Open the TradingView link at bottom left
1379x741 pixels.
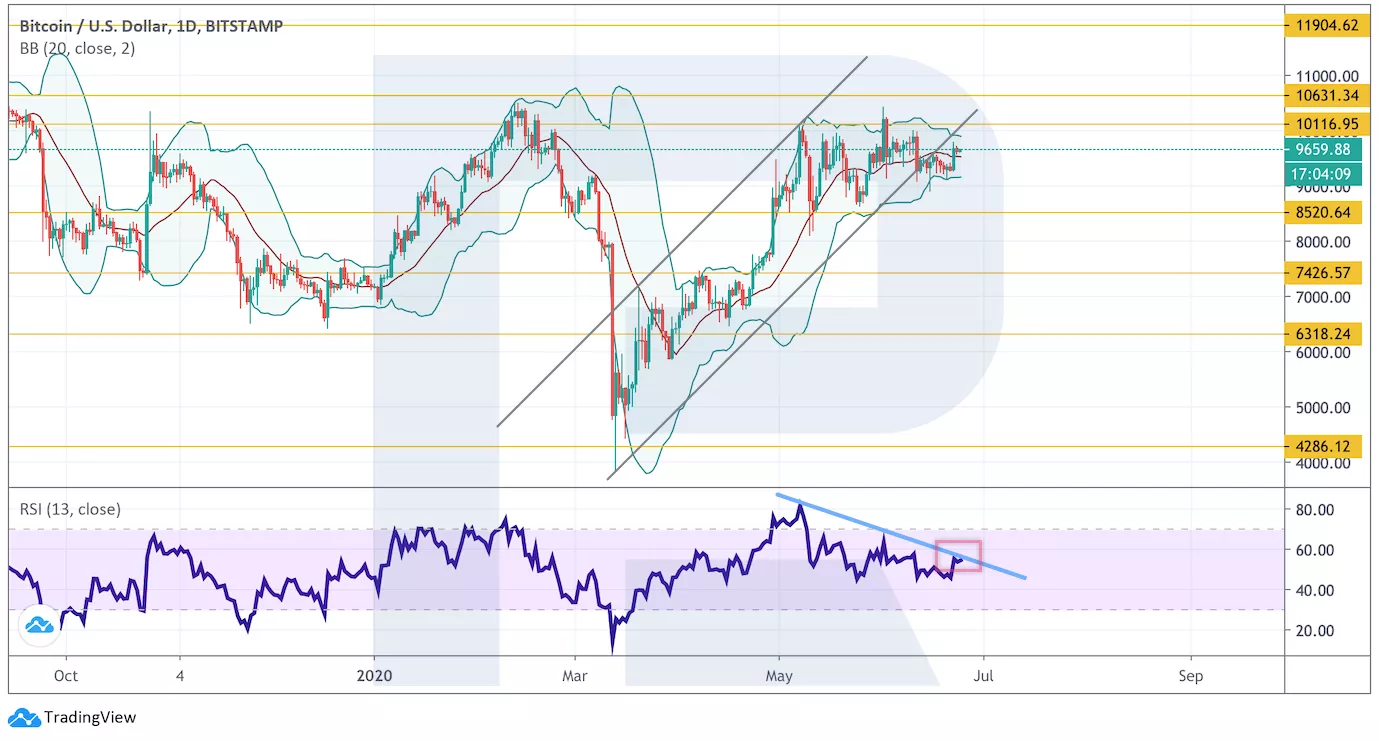coord(90,717)
